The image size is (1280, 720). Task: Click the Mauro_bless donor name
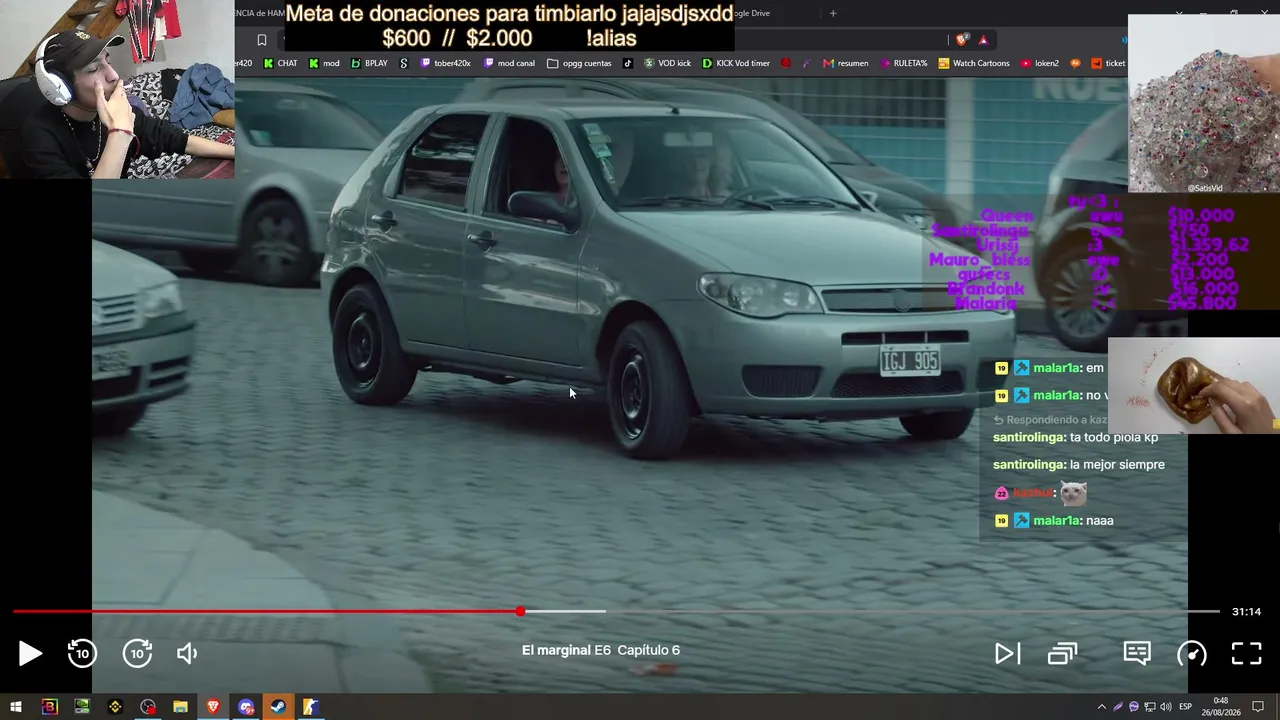point(979,259)
